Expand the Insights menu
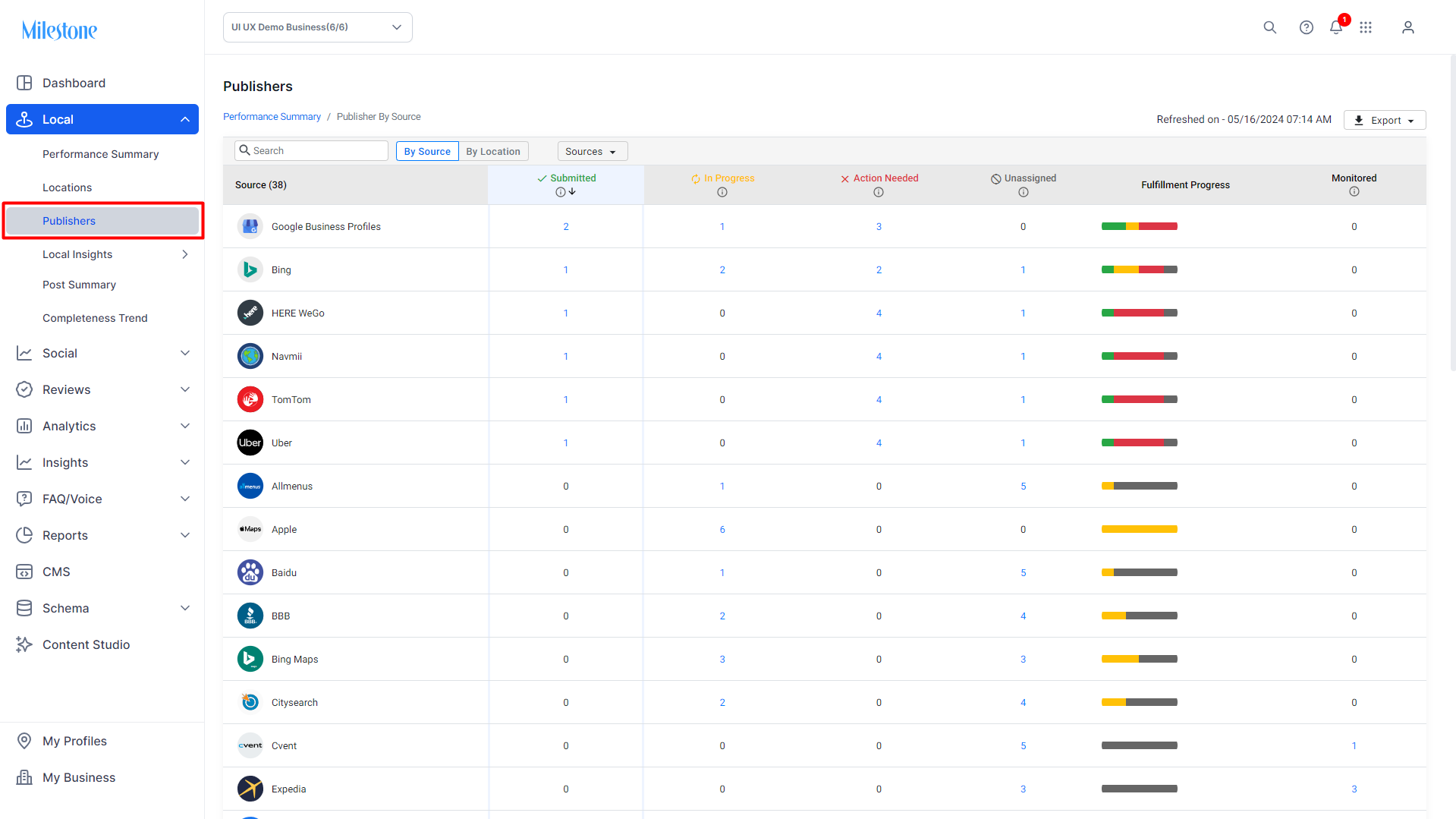This screenshot has height=819, width=1456. pos(184,462)
